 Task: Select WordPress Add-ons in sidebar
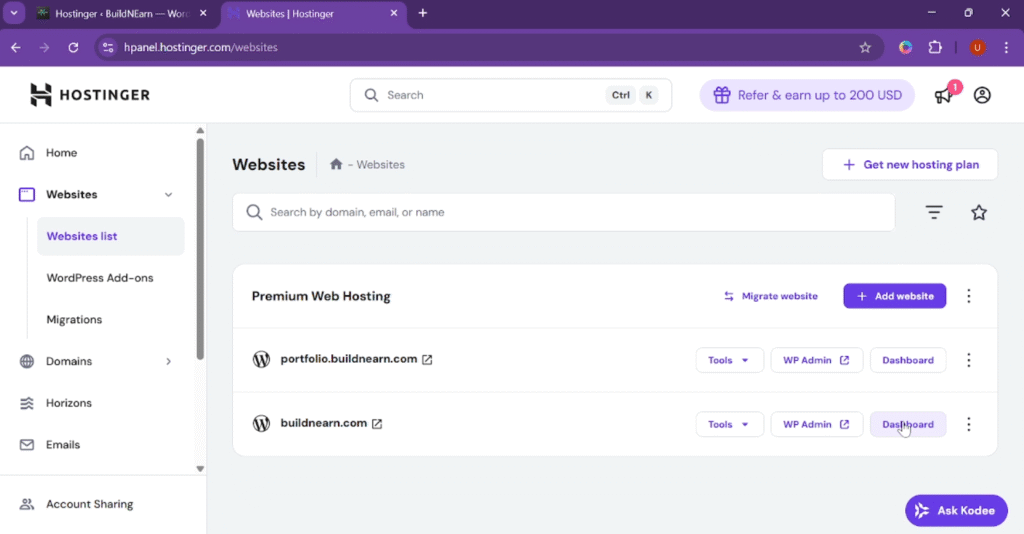[100, 278]
